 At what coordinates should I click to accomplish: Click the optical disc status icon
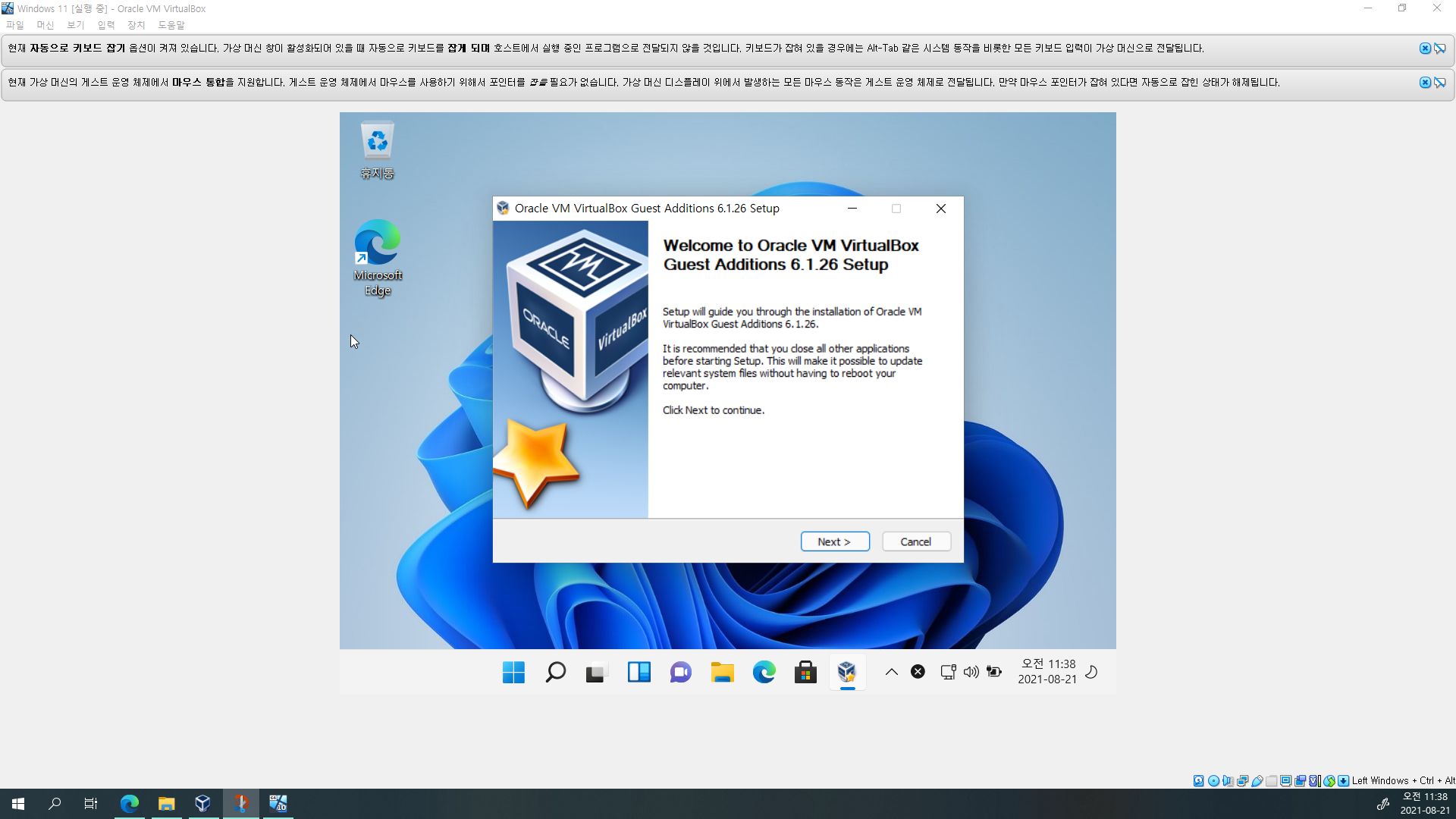(x=1213, y=780)
